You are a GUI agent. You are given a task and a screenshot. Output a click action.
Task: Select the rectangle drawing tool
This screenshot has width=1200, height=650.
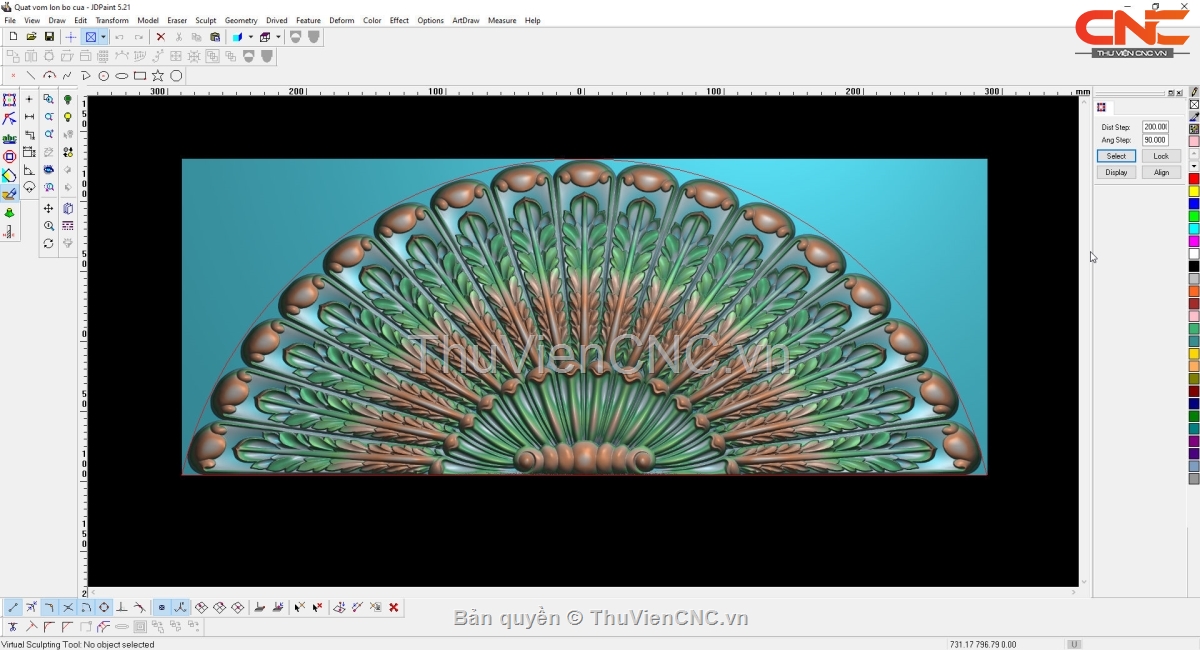[140, 76]
